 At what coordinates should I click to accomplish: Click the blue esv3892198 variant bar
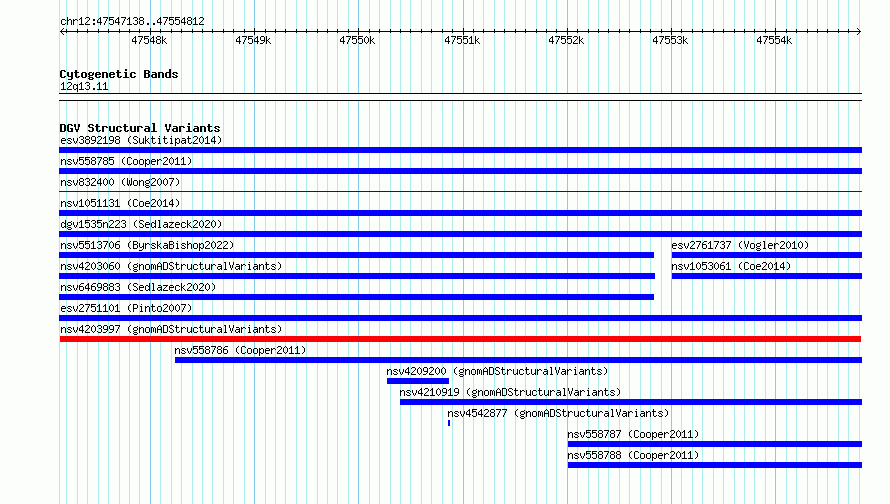[460, 150]
